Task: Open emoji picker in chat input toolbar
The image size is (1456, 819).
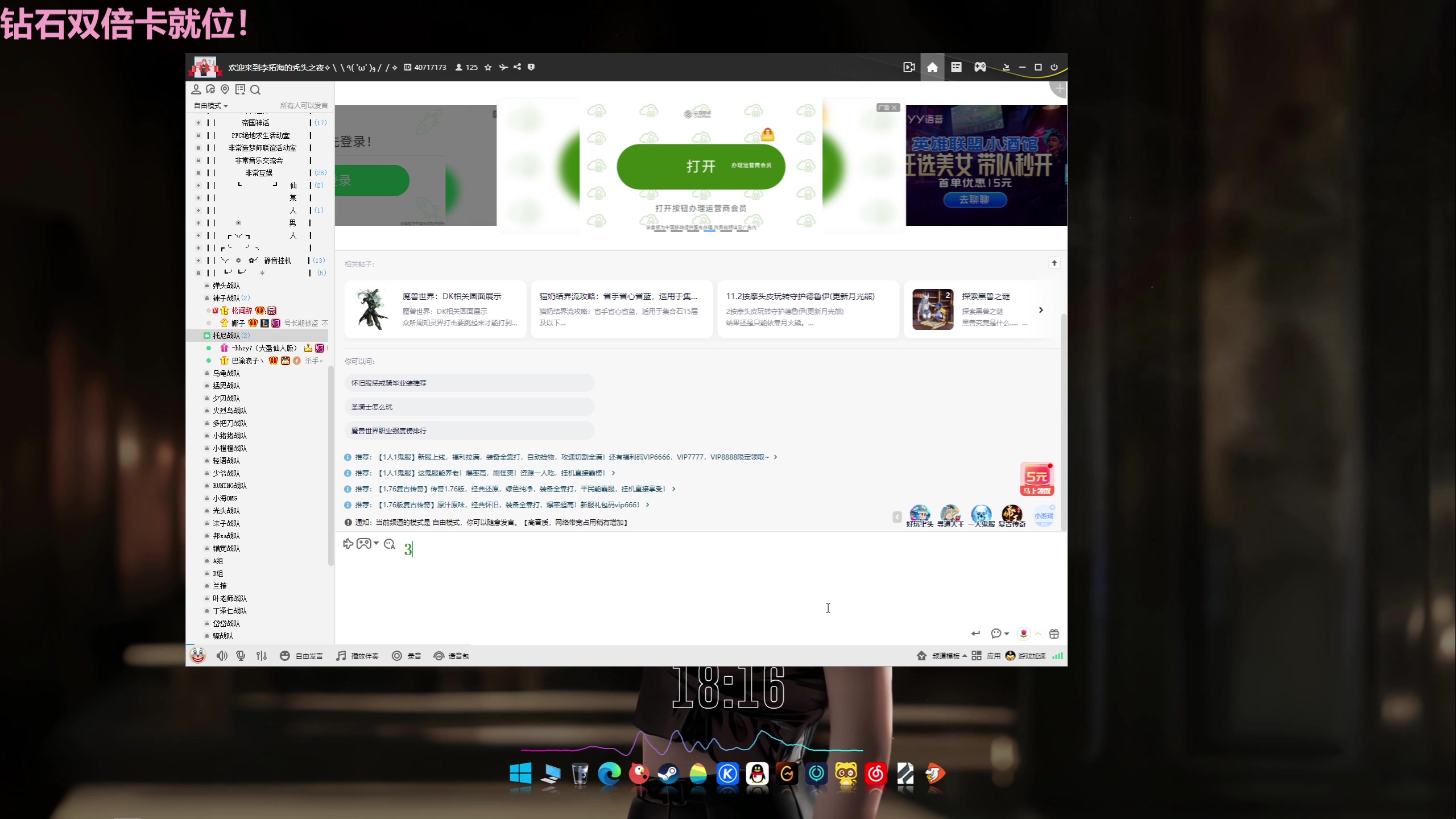Action: [390, 544]
